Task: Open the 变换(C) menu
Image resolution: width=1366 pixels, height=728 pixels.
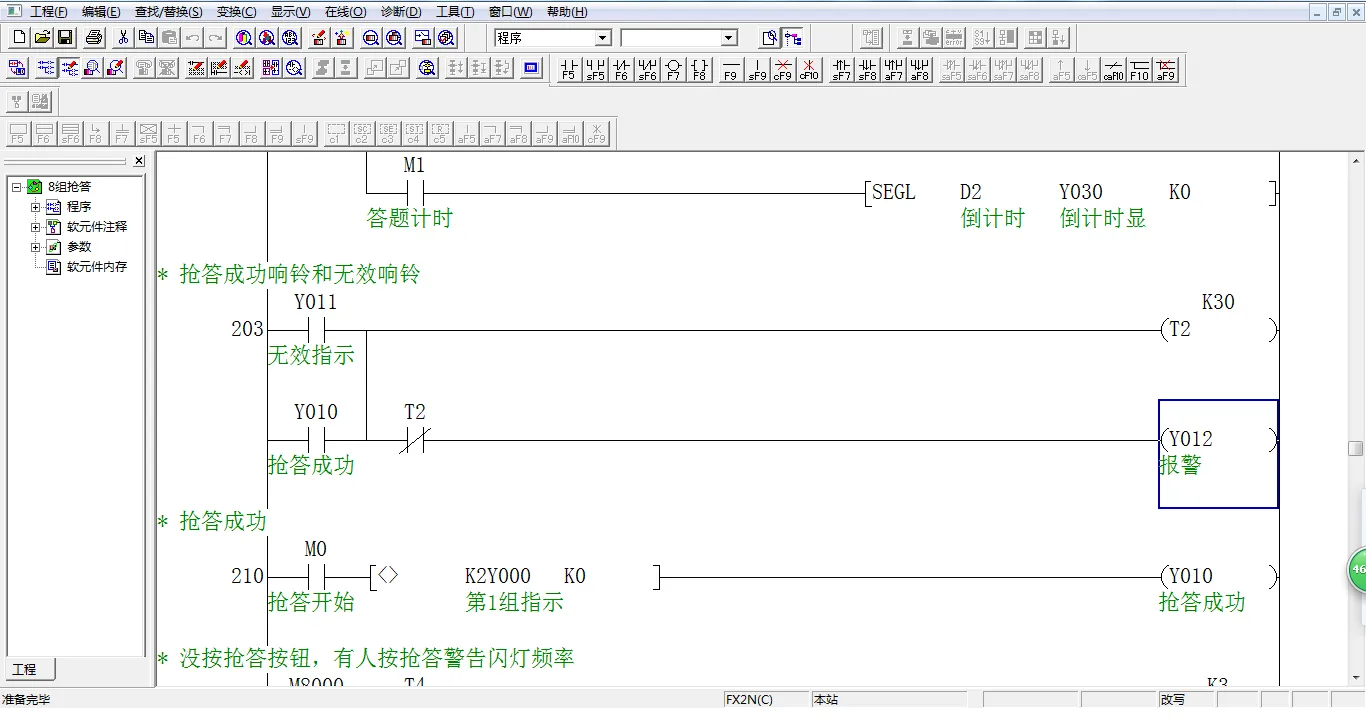Action: pyautogui.click(x=236, y=12)
